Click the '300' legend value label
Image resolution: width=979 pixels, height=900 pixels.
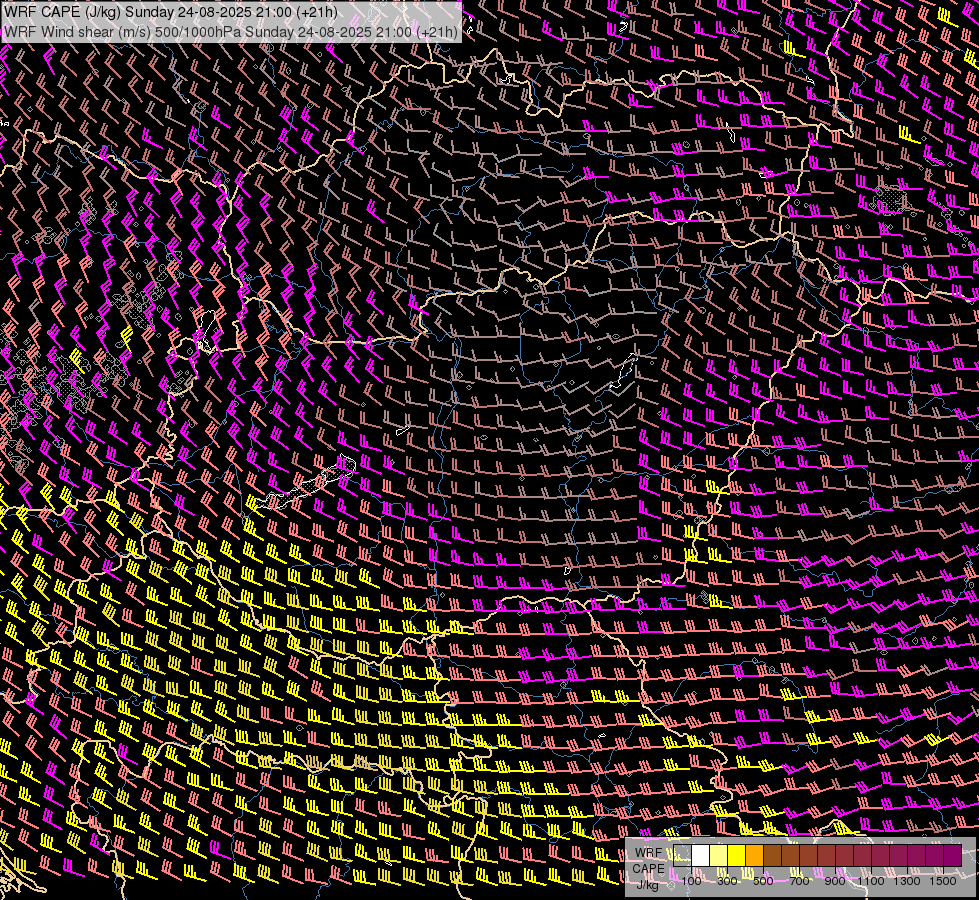pos(727,881)
